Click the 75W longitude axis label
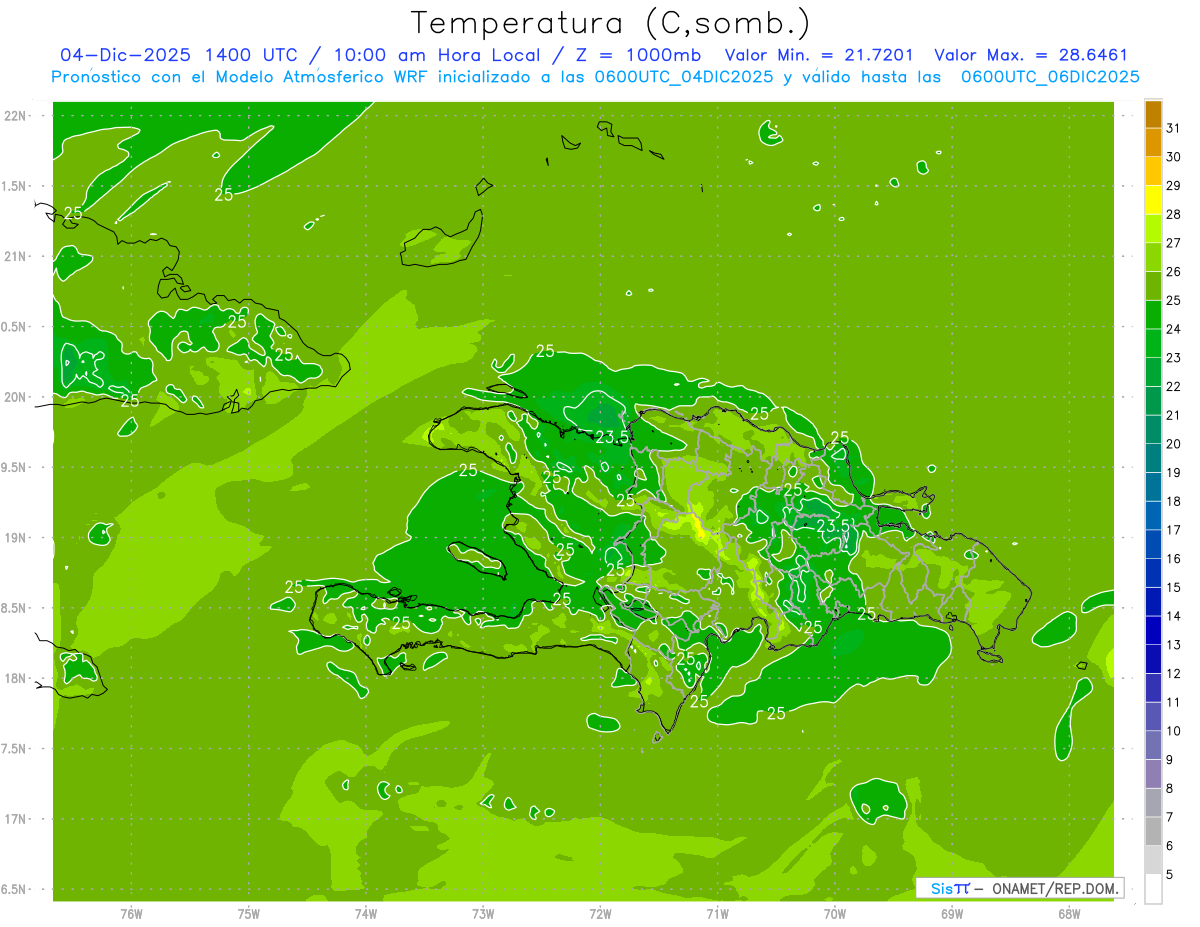 249,914
